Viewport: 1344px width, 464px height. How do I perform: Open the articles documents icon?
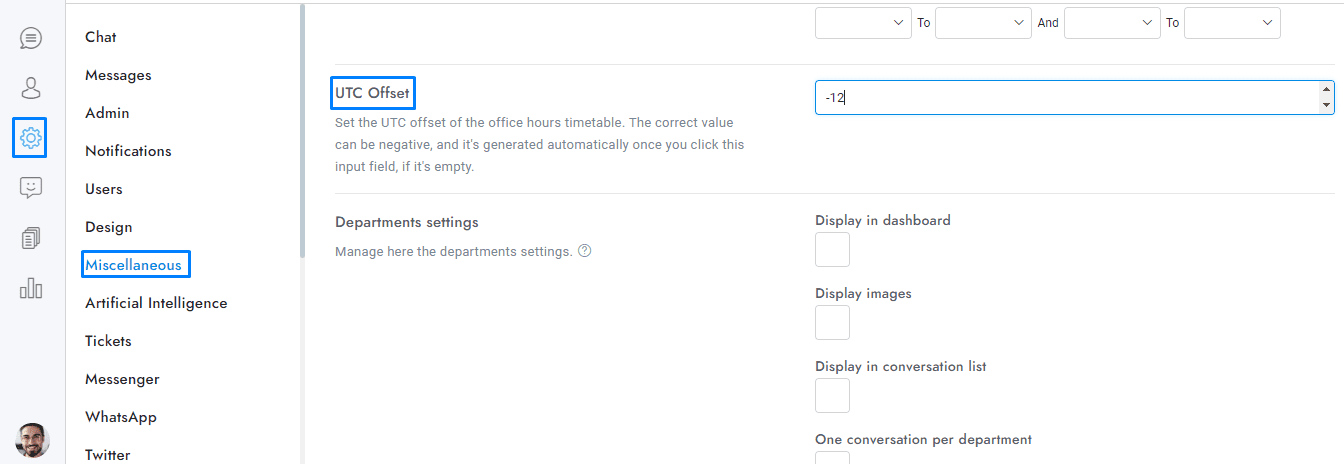click(x=31, y=238)
